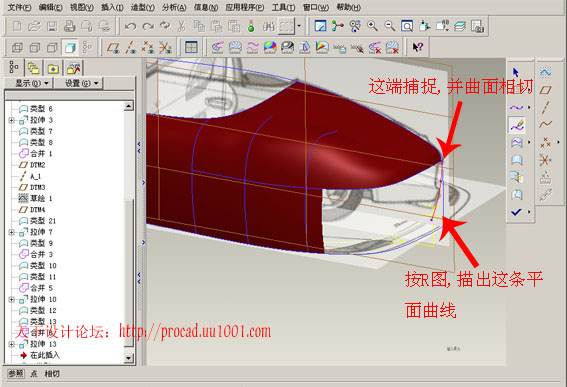This screenshot has height=387, width=567.
Task: Select the arrow Select tool in Style toolbar
Action: coord(516,72)
